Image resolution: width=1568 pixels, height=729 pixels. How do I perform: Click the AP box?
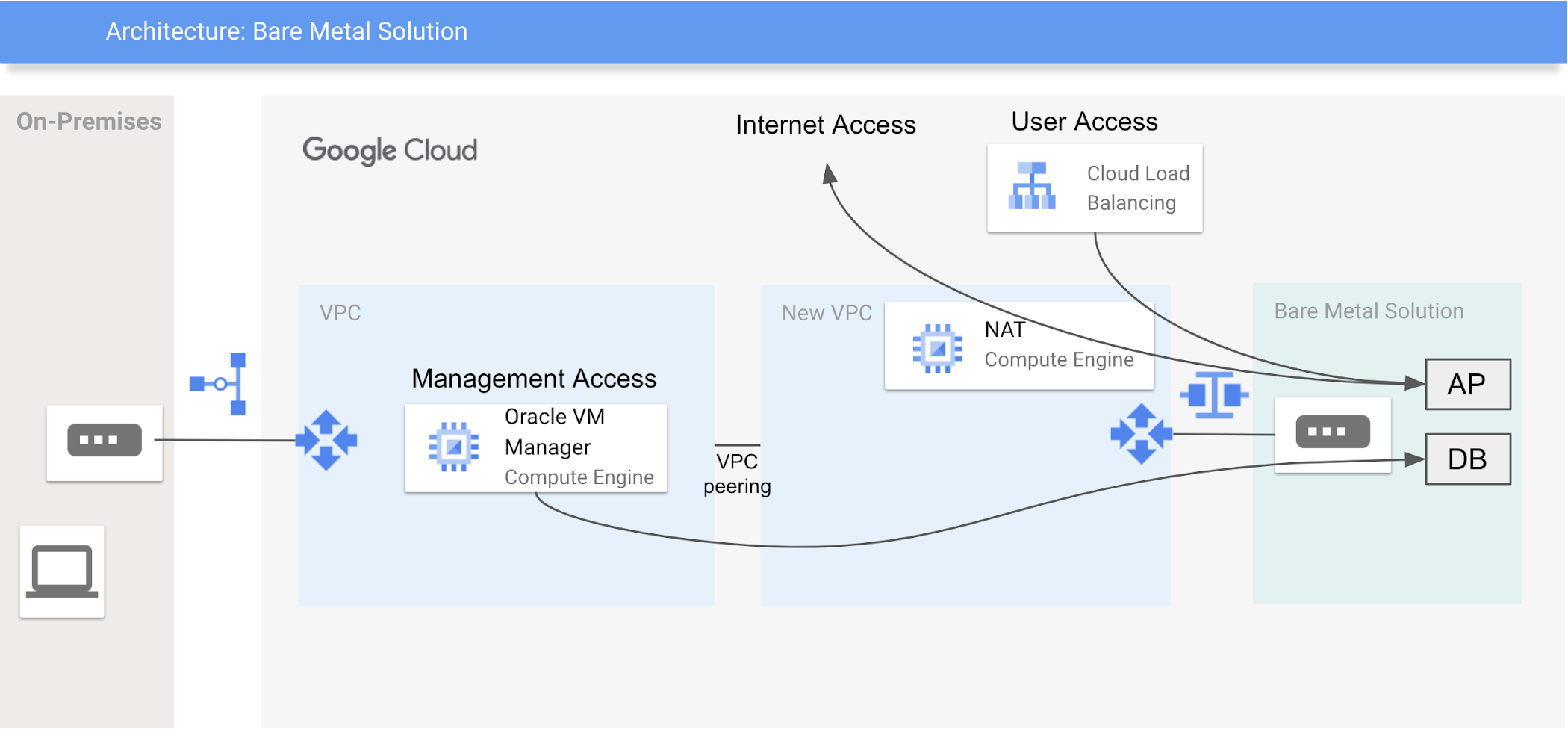point(1468,384)
